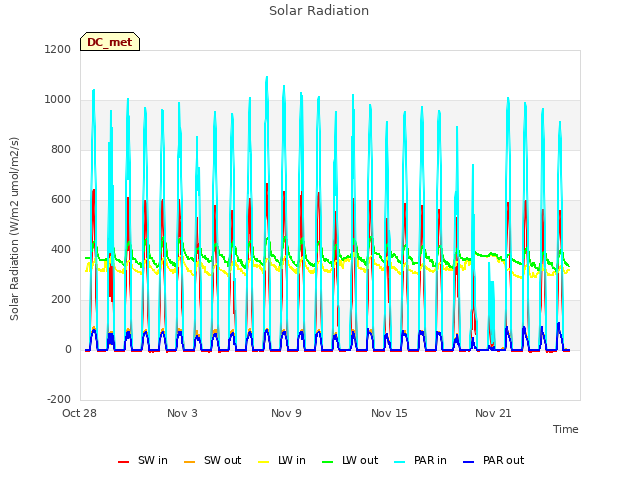640x480 pixels.
Task: Toggle the LW in legend entry
Action: pyautogui.click(x=282, y=460)
